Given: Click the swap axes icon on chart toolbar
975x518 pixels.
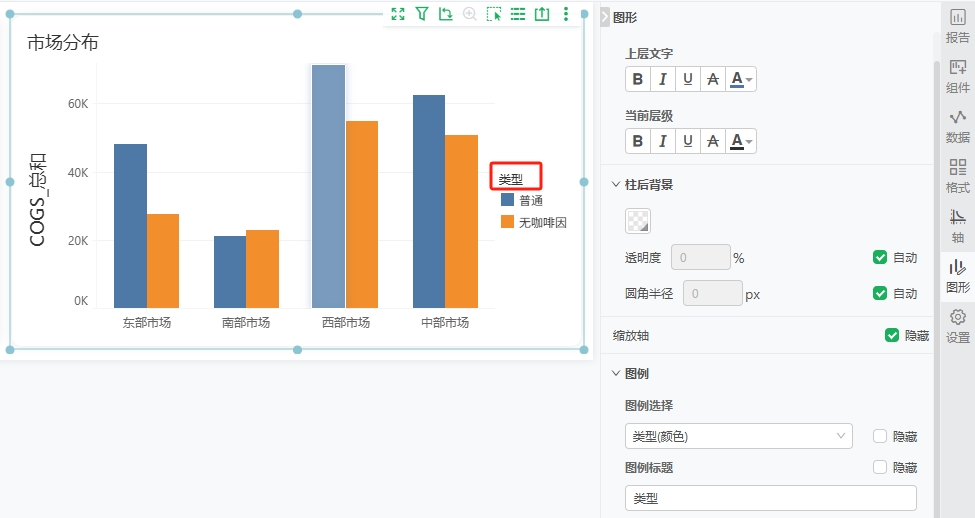Looking at the screenshot, I should [446, 14].
